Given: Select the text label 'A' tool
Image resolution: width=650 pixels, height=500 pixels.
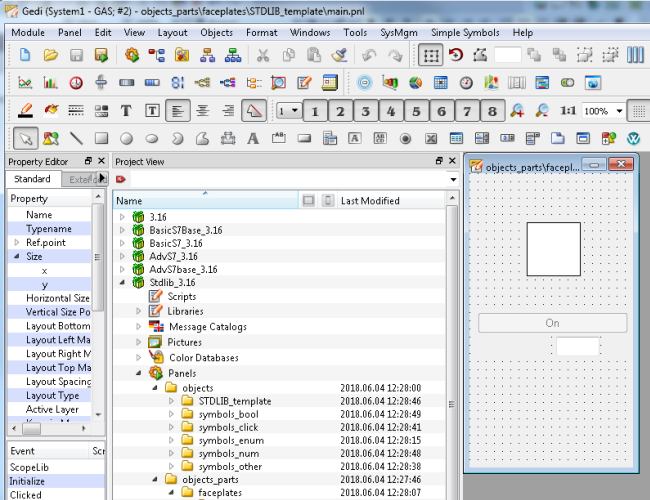Looking at the screenshot, I should (x=252, y=138).
